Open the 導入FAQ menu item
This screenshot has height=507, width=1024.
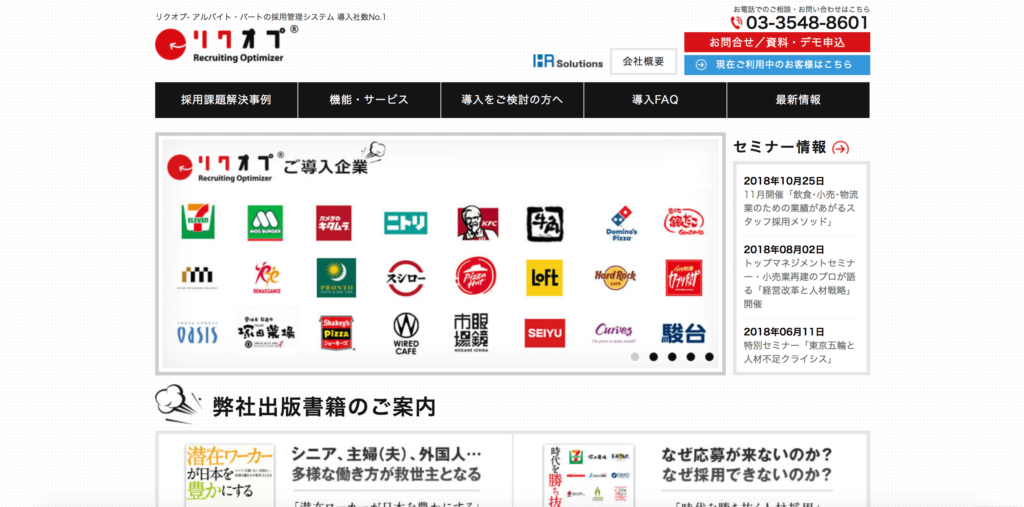click(x=655, y=100)
